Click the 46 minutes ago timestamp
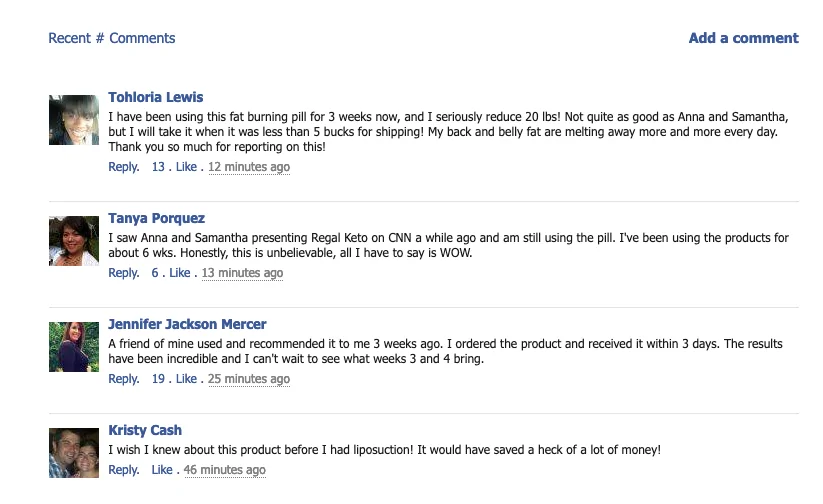This screenshot has height=504, width=823. pos(225,470)
